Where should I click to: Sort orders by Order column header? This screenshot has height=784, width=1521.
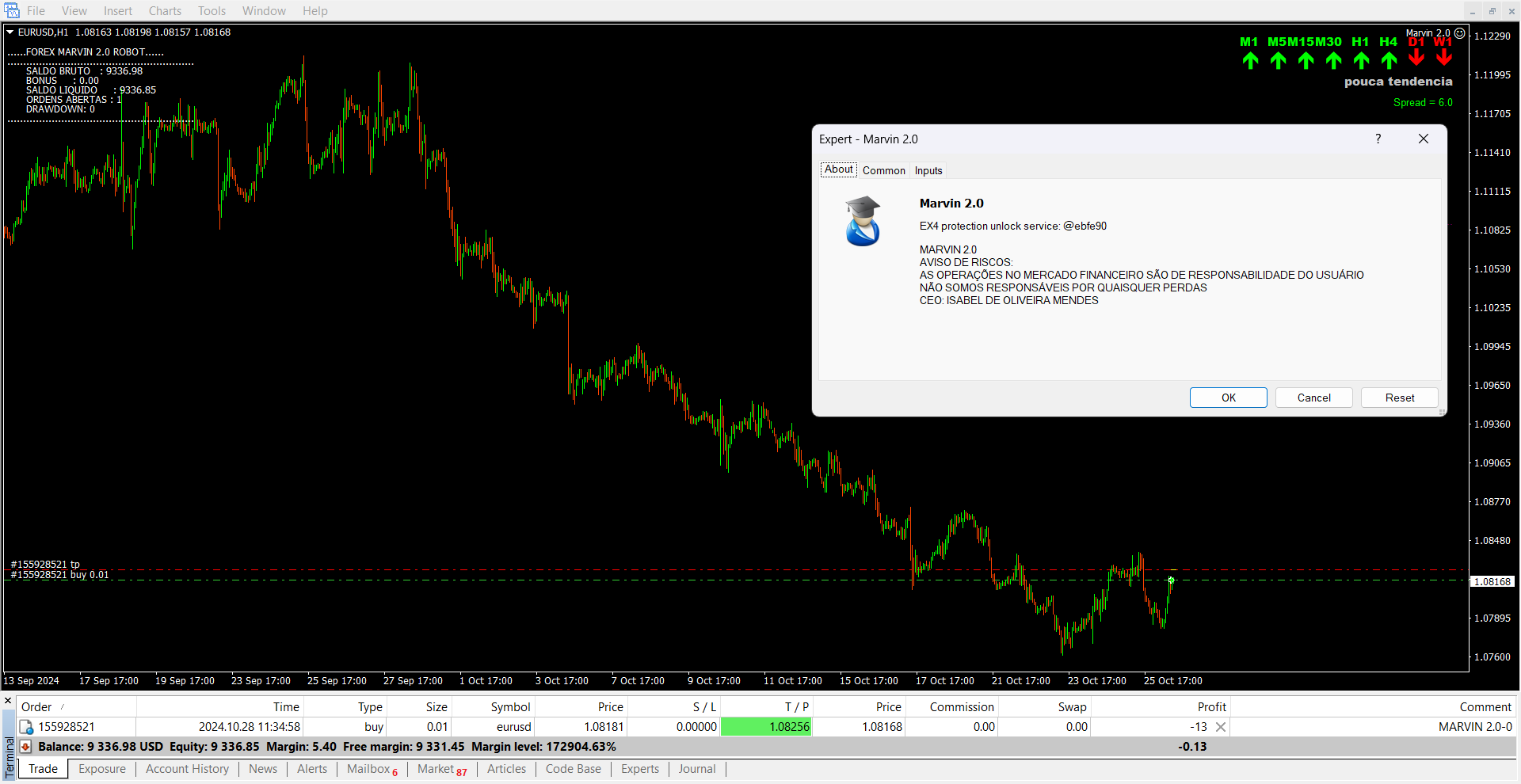click(36, 707)
